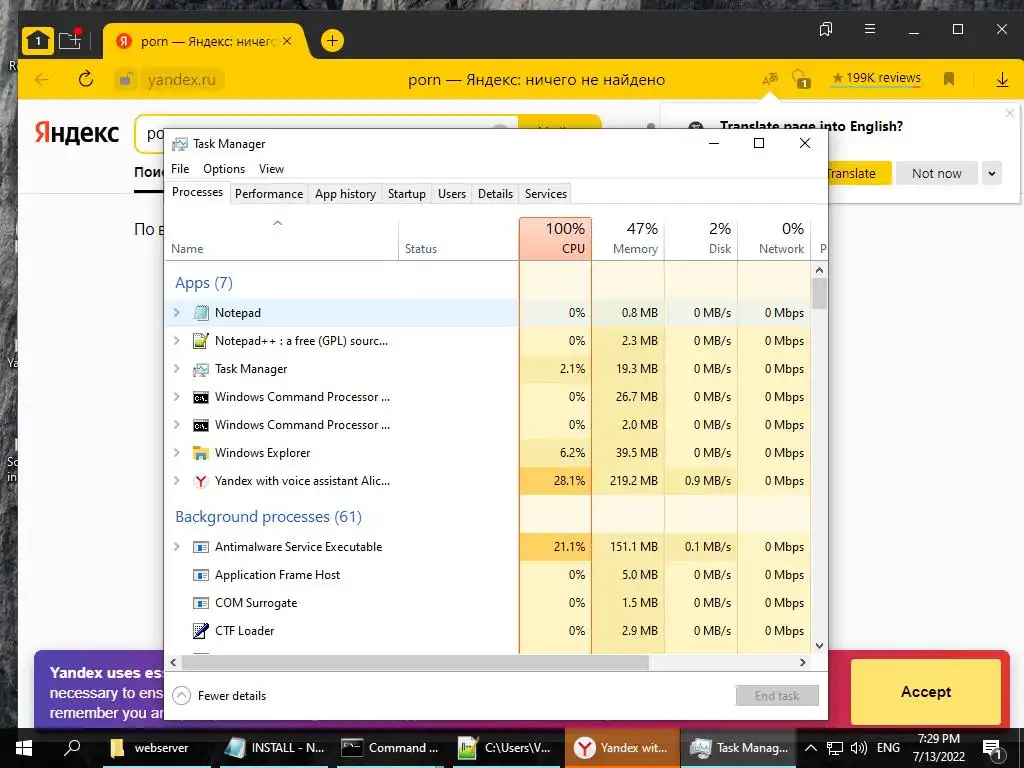
Task: Click the lock site info icon beside yandex.ru
Action: coord(125,80)
